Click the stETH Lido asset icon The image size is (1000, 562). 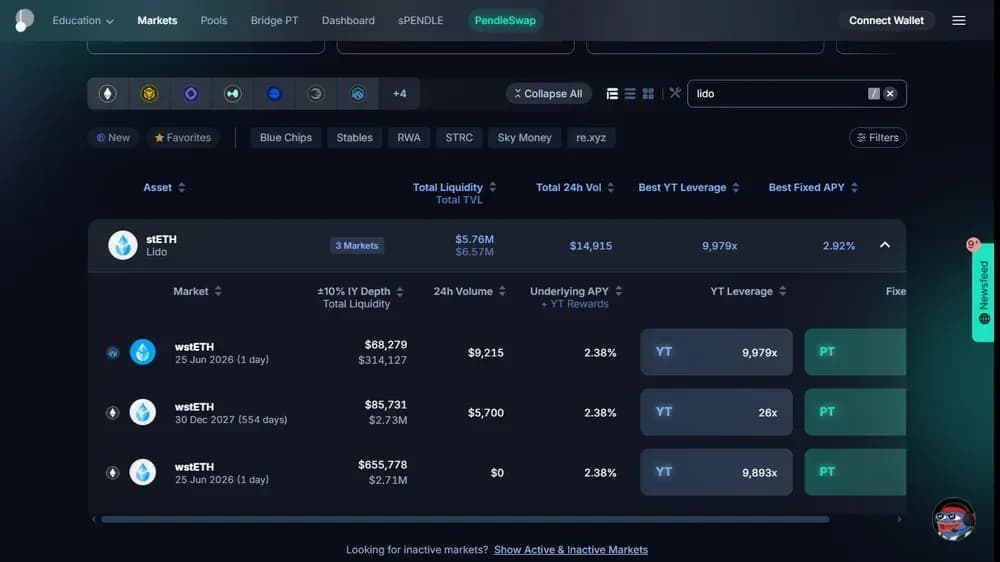(x=122, y=245)
